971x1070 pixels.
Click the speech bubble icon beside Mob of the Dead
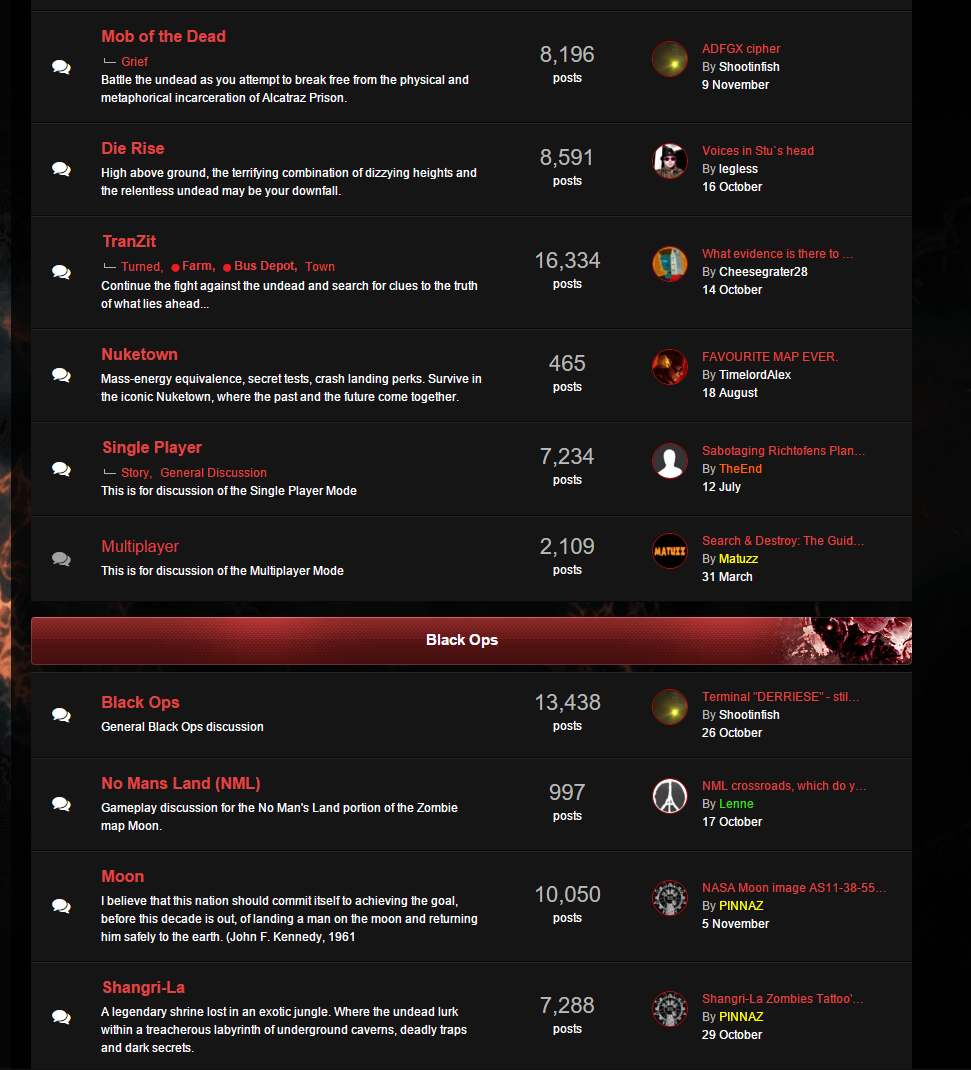(61, 67)
